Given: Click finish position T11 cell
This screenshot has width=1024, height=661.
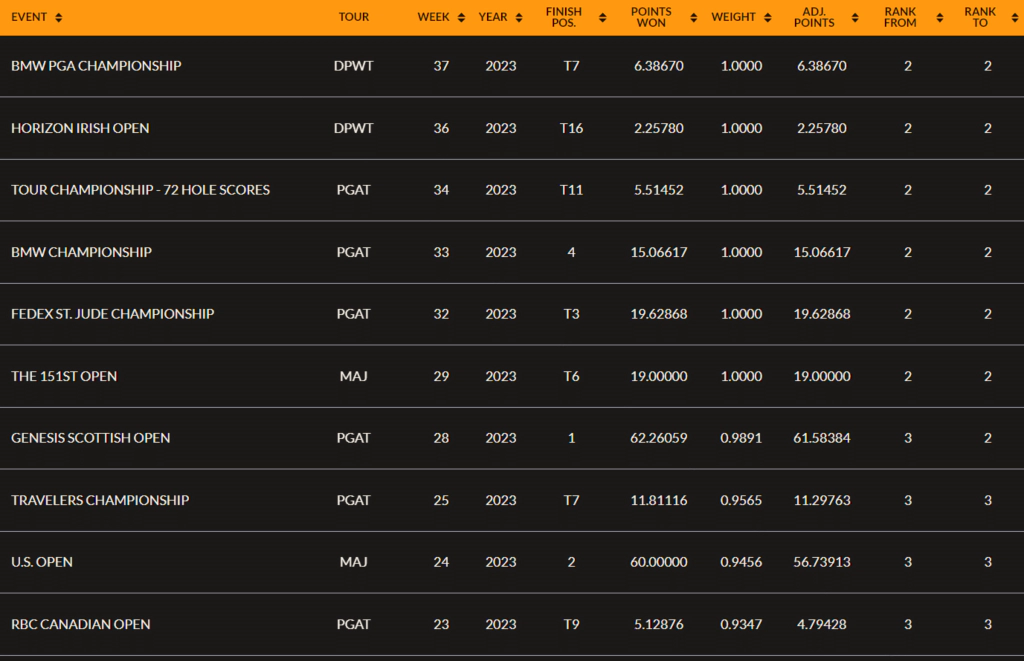Looking at the screenshot, I should (x=571, y=190).
